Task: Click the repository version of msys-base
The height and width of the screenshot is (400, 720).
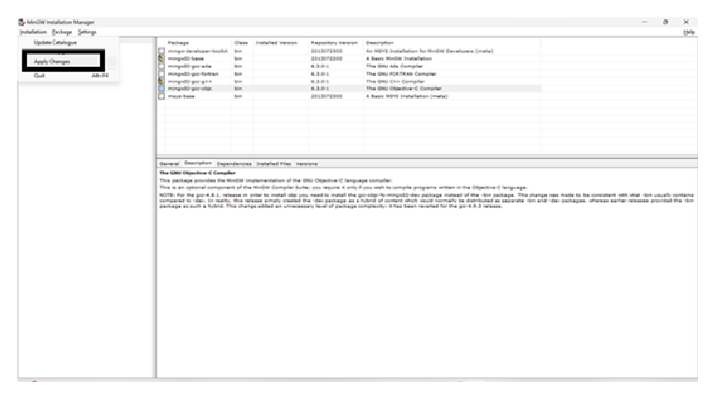Action: [x=326, y=96]
